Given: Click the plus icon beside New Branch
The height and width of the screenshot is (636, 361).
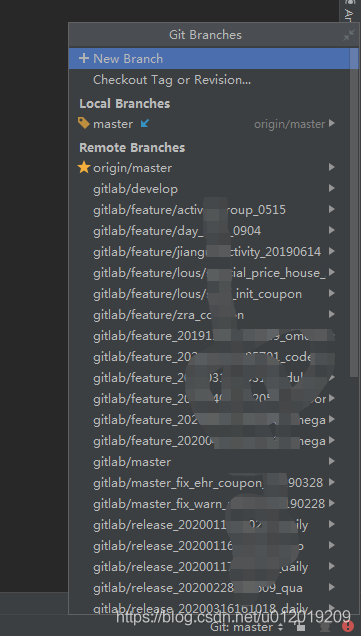Looking at the screenshot, I should [x=84, y=58].
